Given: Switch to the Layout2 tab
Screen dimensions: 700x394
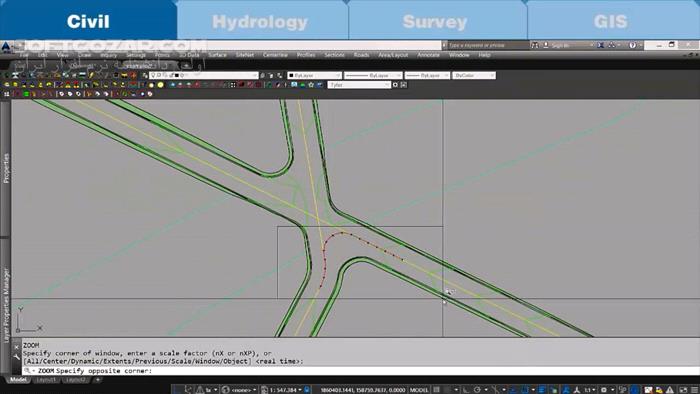Looking at the screenshot, I should [x=75, y=380].
